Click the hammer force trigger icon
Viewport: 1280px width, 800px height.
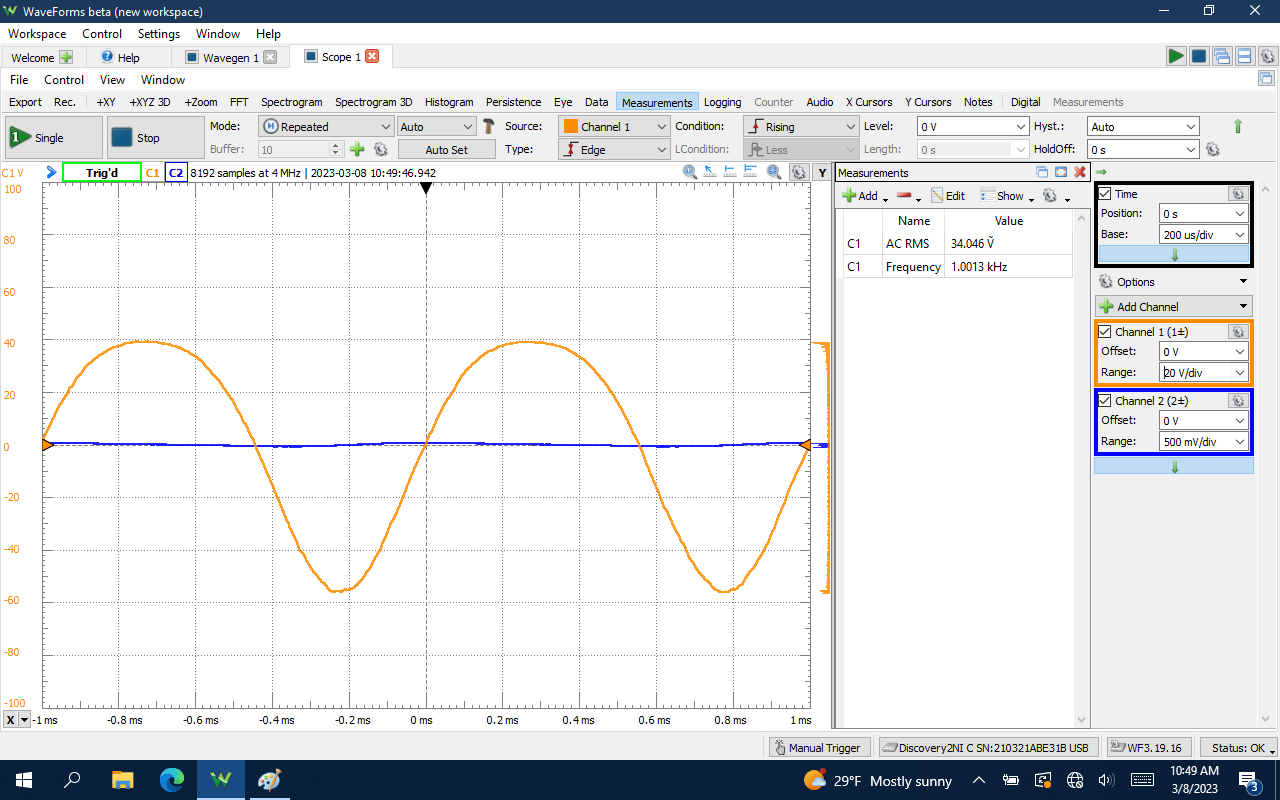pos(489,126)
